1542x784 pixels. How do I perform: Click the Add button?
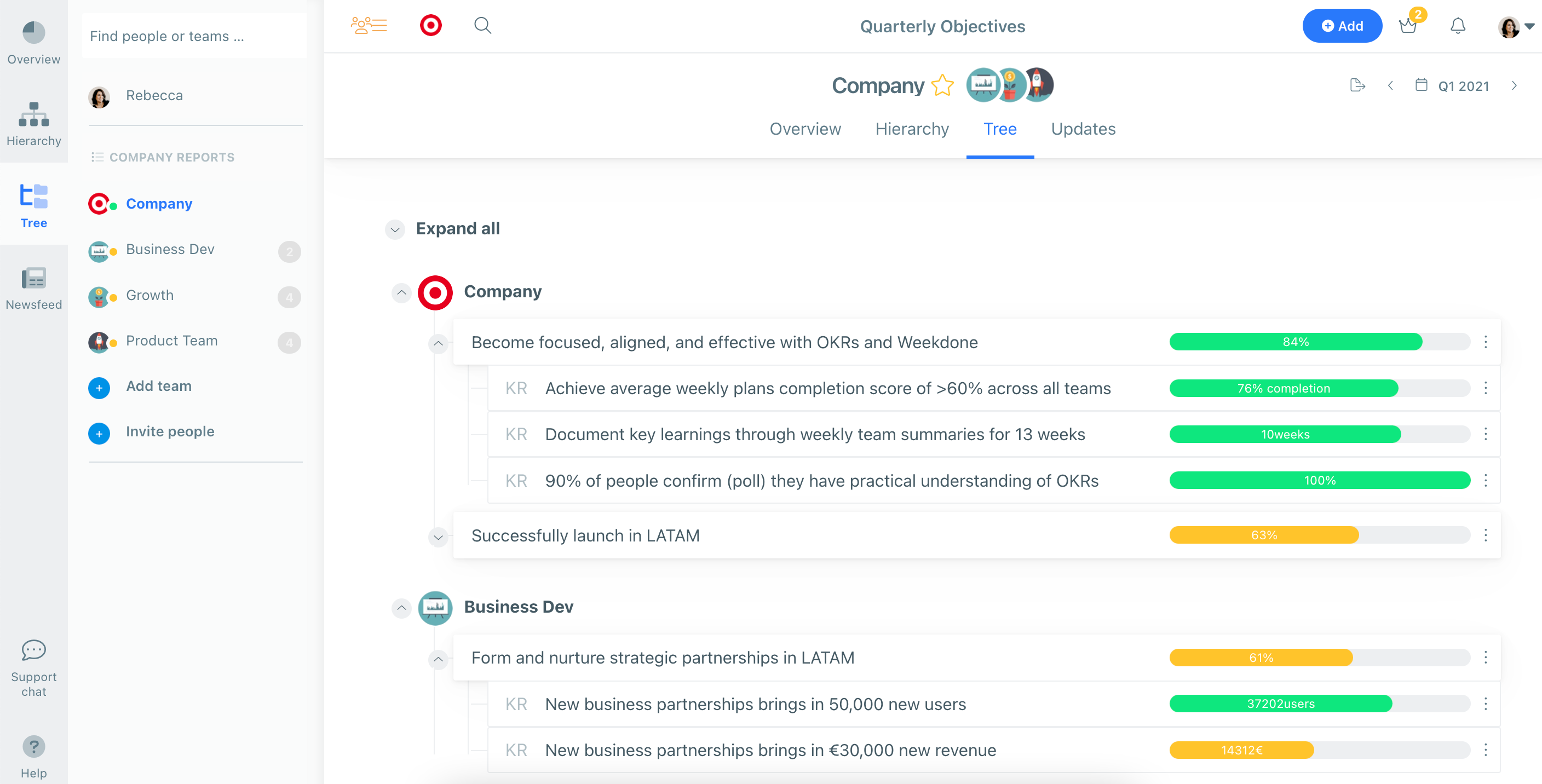[1342, 25]
